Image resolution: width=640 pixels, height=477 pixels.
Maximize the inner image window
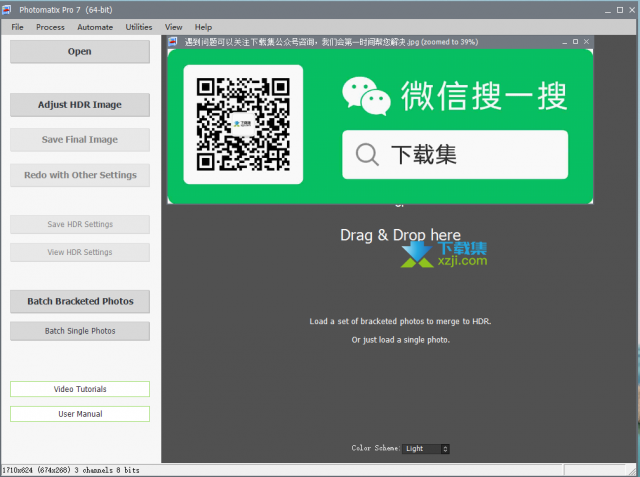pyautogui.click(x=576, y=42)
